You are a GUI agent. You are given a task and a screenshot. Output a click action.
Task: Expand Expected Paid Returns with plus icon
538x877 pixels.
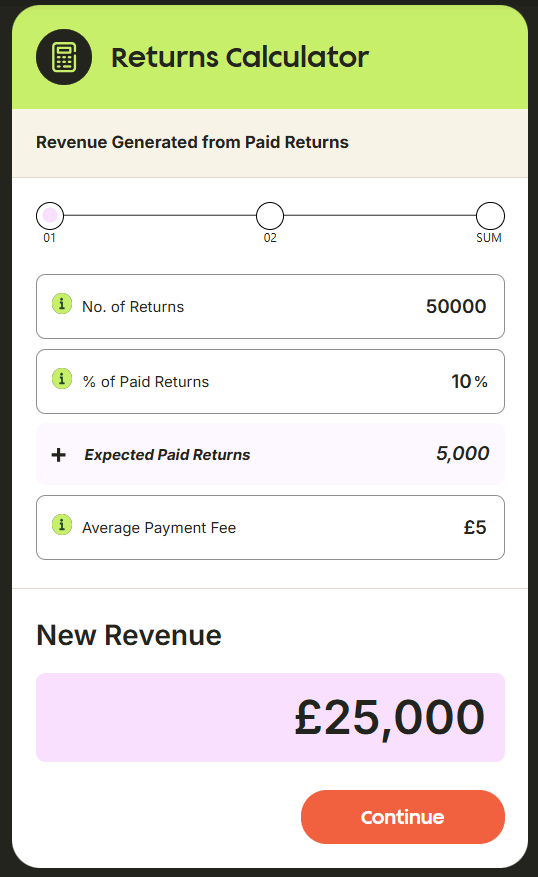point(59,455)
